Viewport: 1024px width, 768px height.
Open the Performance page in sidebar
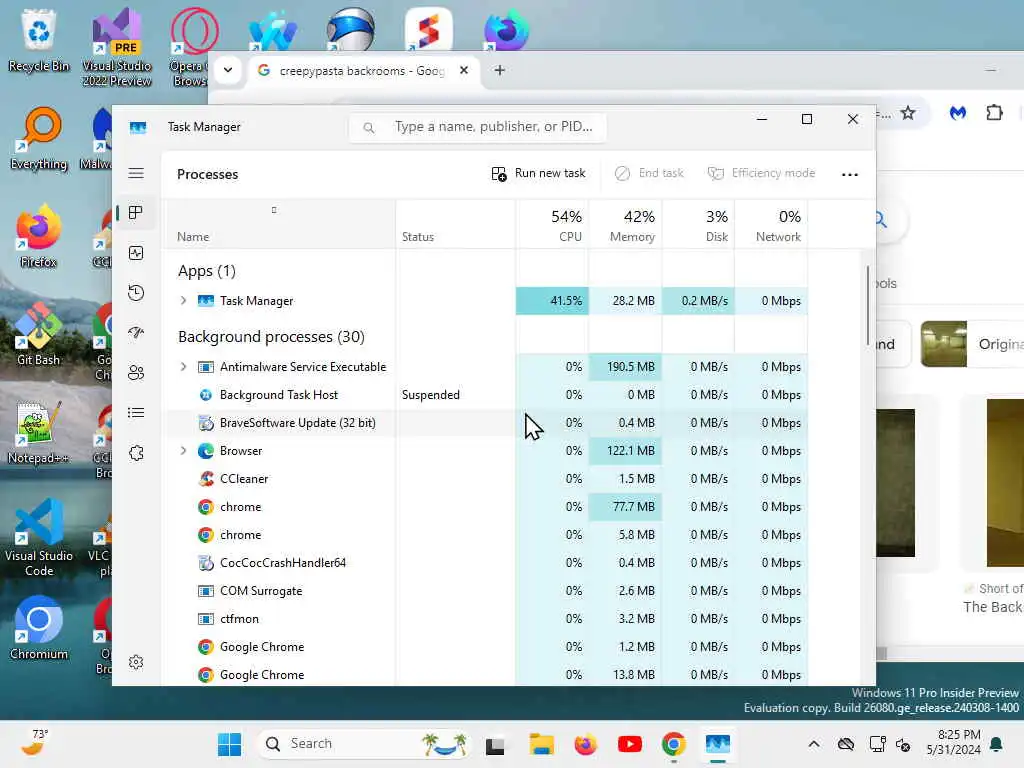[136, 253]
